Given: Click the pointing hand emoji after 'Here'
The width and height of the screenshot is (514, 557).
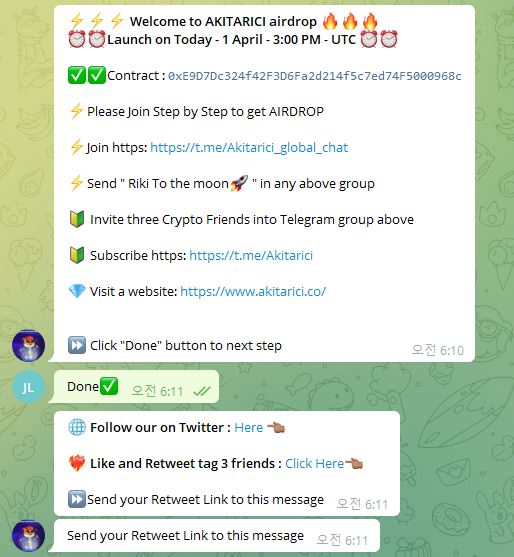Looking at the screenshot, I should coord(276,427).
